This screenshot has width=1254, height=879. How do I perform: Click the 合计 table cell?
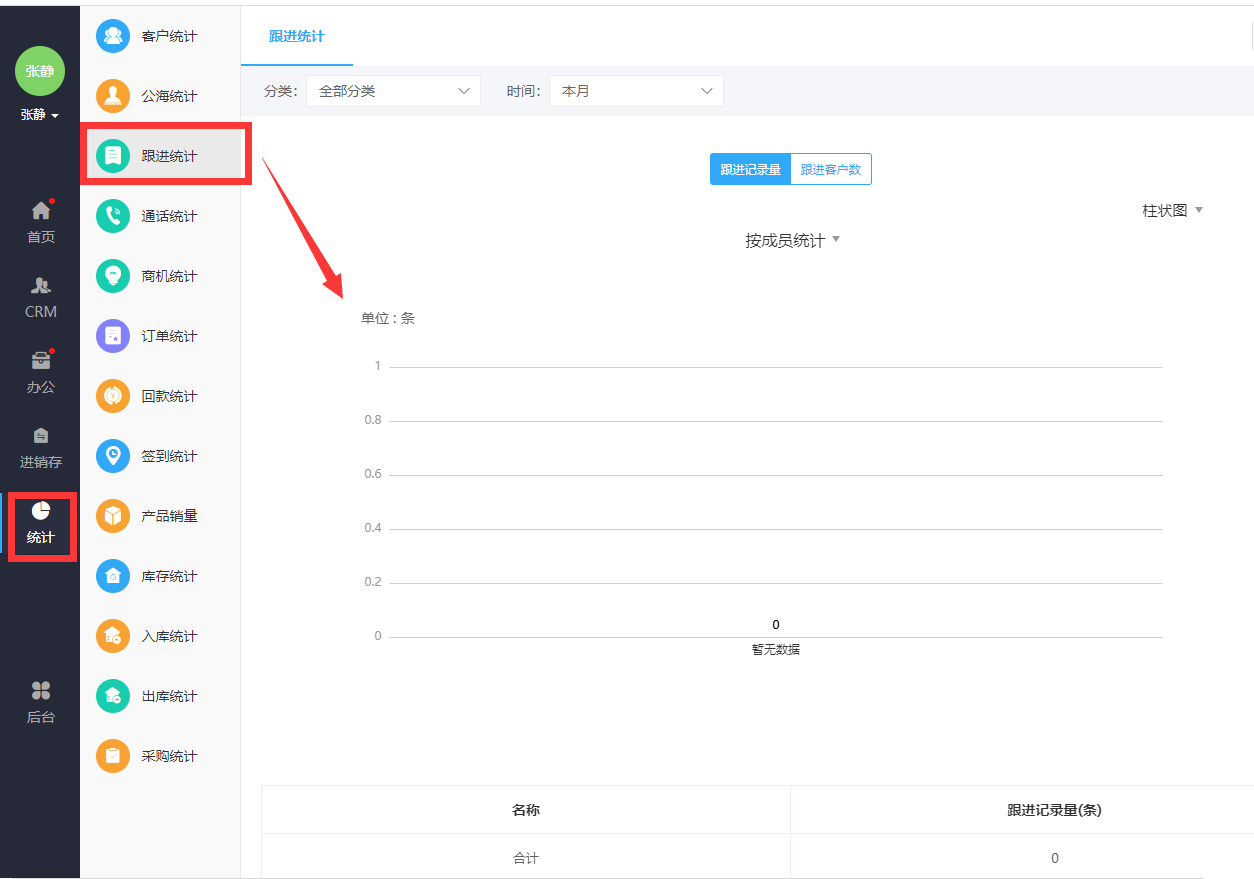point(526,858)
